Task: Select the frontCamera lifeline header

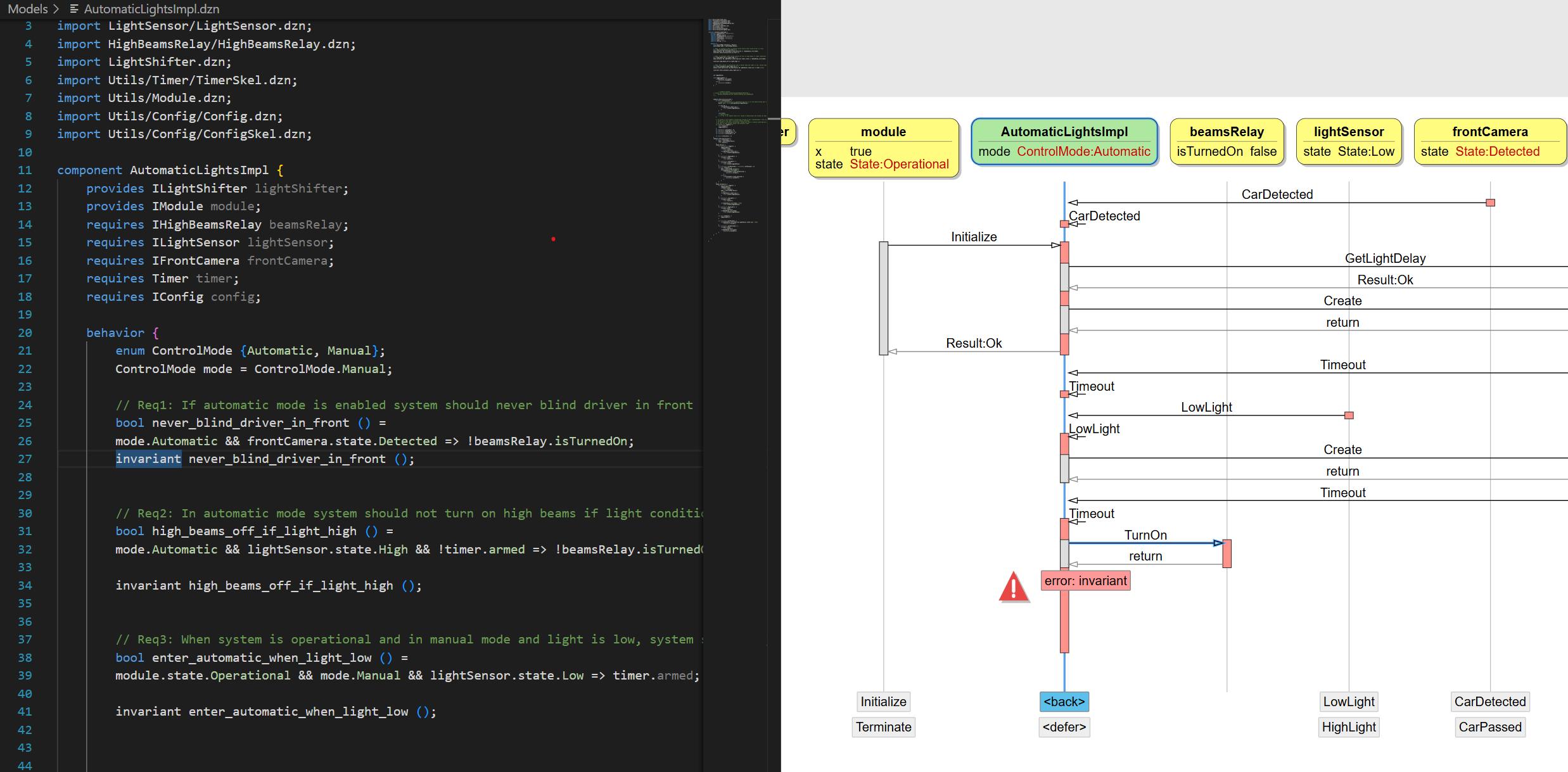Action: coord(1489,141)
